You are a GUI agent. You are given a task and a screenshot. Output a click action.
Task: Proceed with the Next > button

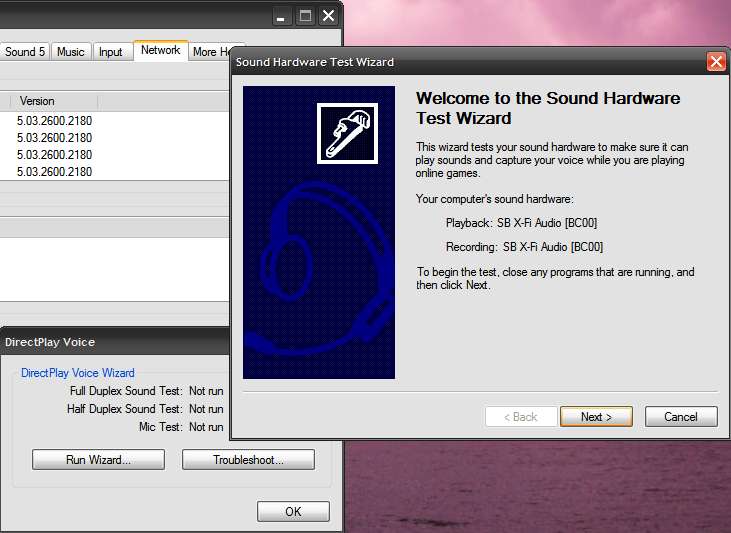click(x=596, y=417)
